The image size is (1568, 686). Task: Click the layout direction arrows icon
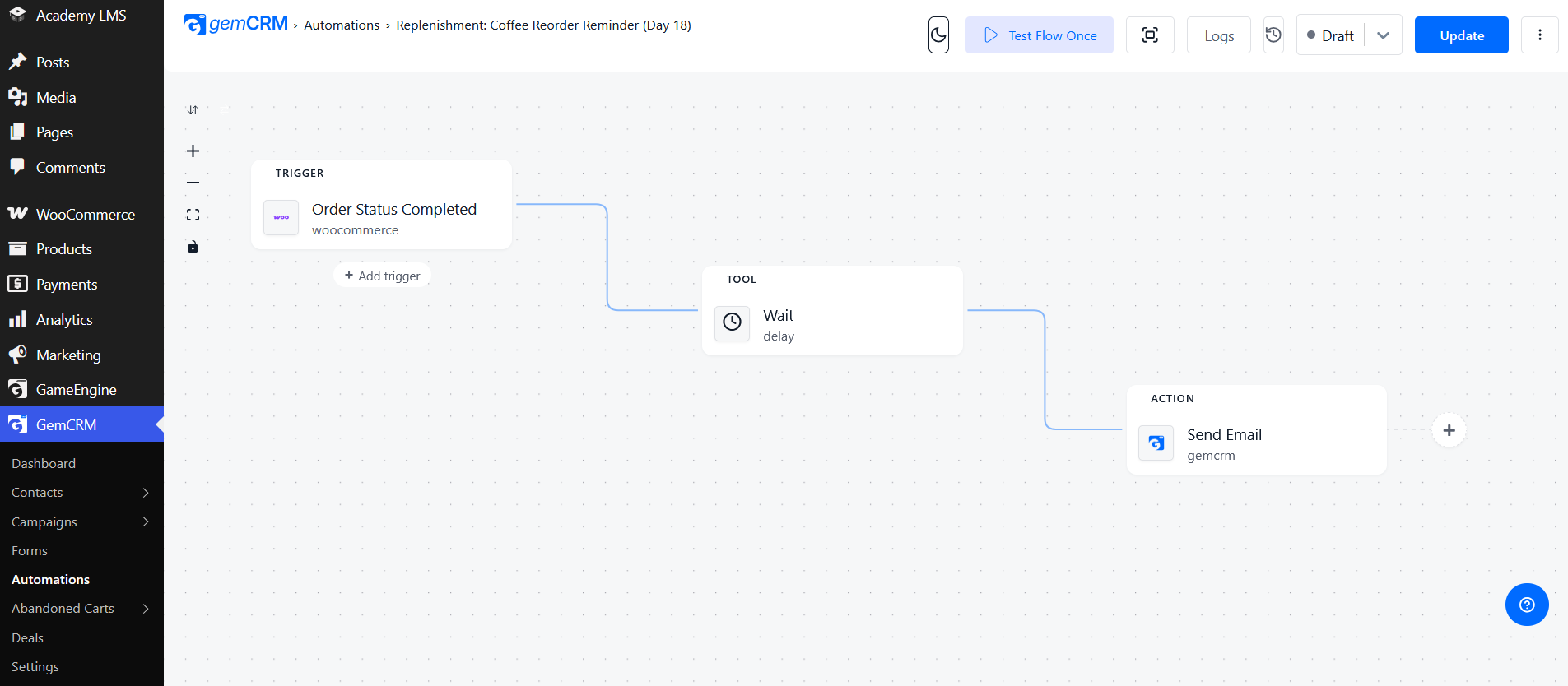[193, 109]
